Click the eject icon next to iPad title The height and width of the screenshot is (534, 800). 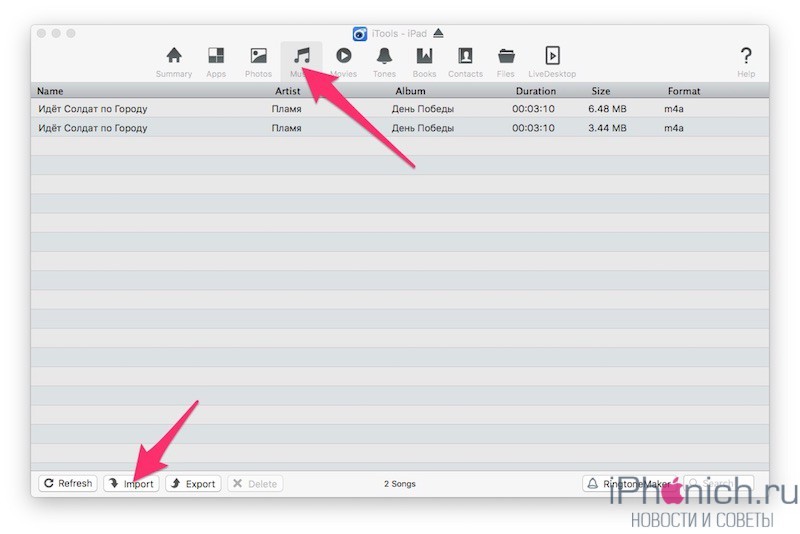coord(438,33)
